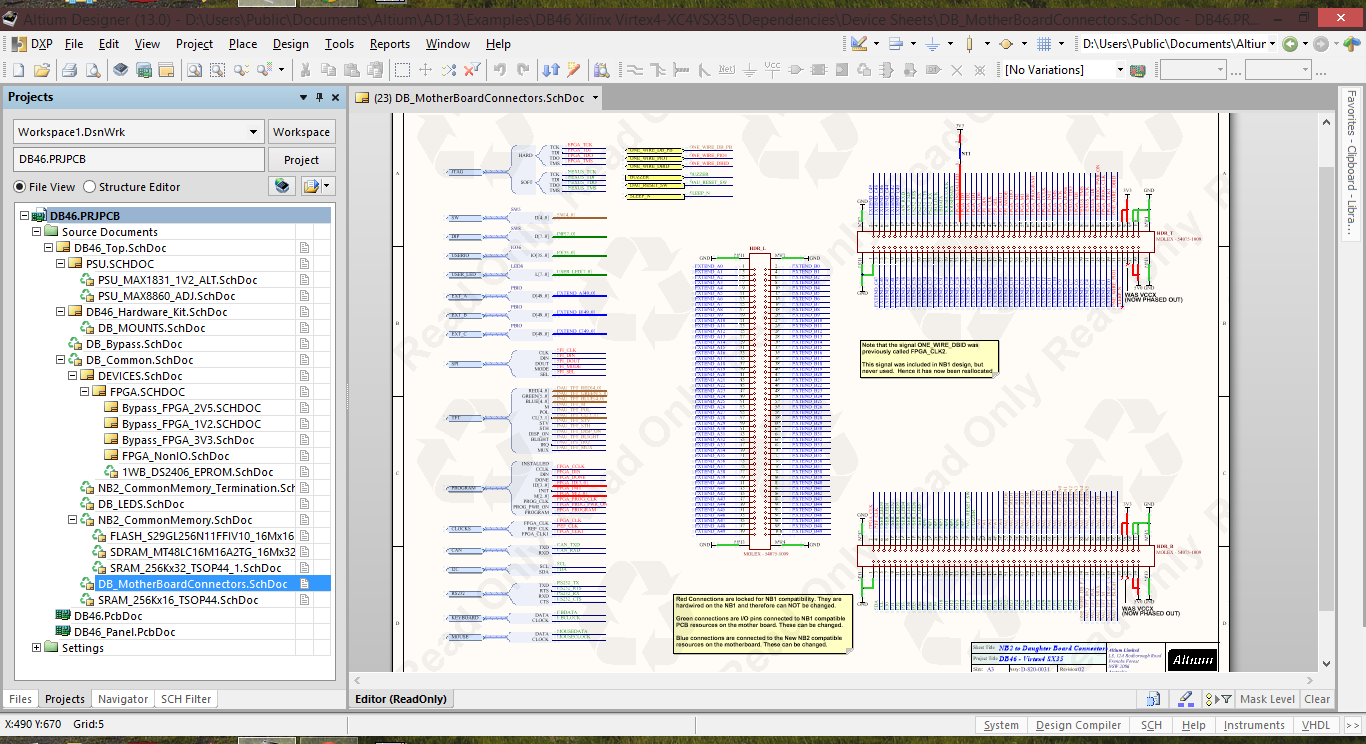Image resolution: width=1366 pixels, height=744 pixels.
Task: Select SRAM_256Kx16_TSOP44.SchDoc tree item
Action: 178,600
